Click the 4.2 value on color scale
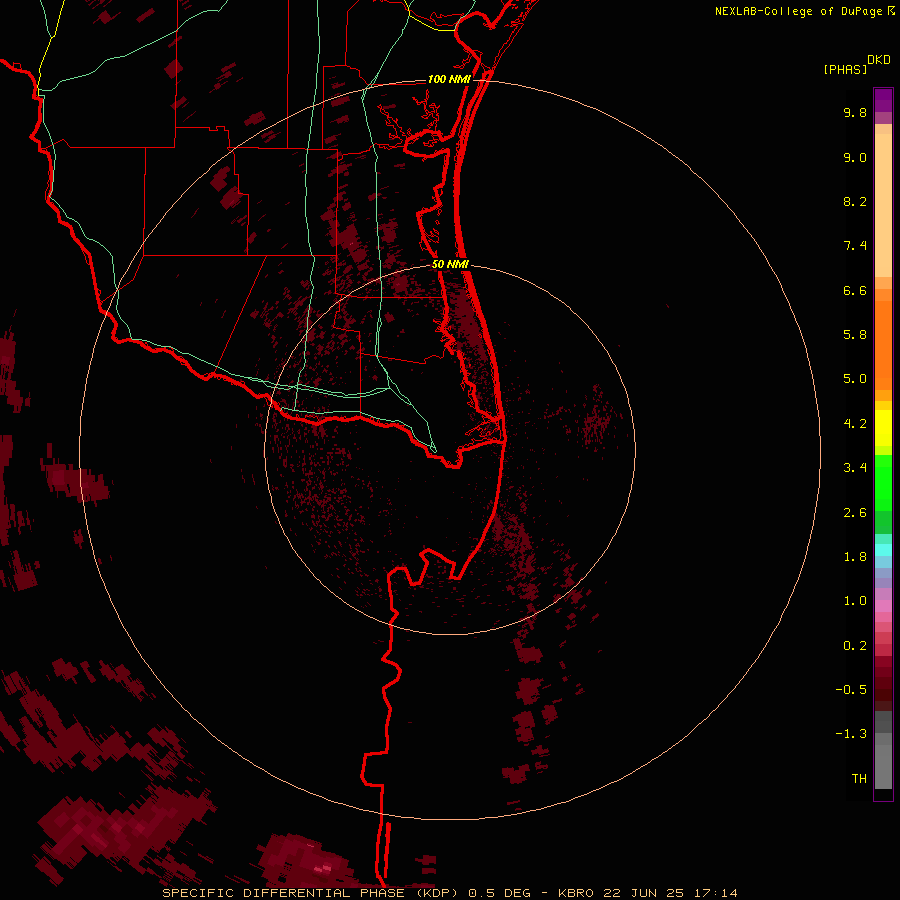The width and height of the screenshot is (900, 900). pos(855,424)
